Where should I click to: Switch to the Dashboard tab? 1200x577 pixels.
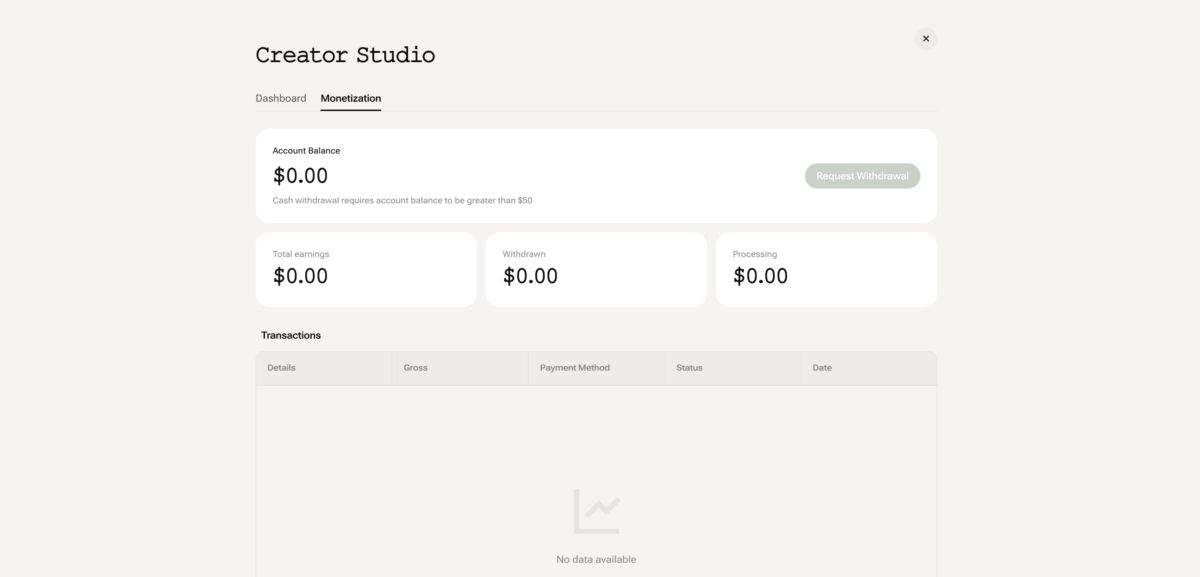point(281,98)
